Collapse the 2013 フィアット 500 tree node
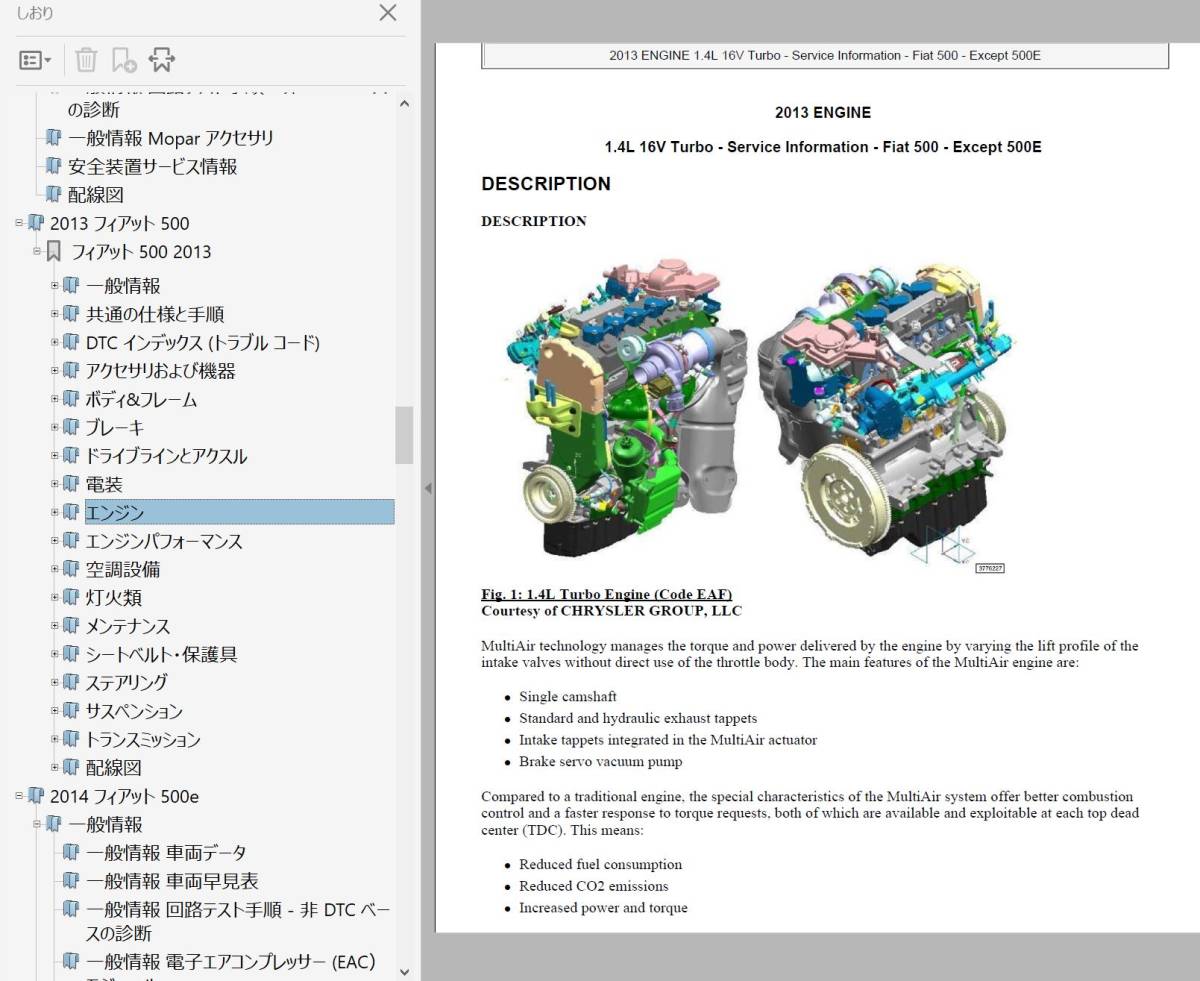The width and height of the screenshot is (1200, 981). (19, 223)
